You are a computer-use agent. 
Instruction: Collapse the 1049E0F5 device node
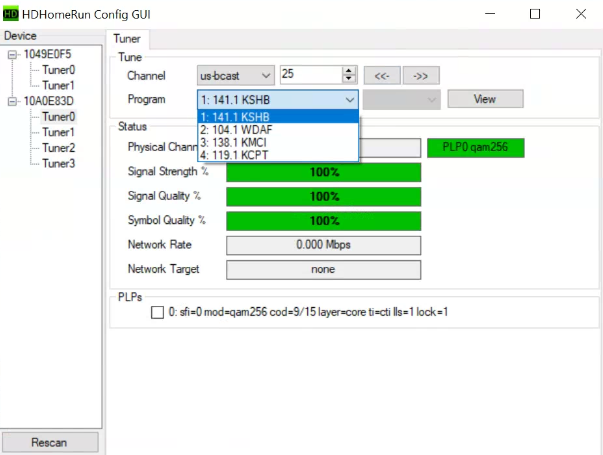12,55
